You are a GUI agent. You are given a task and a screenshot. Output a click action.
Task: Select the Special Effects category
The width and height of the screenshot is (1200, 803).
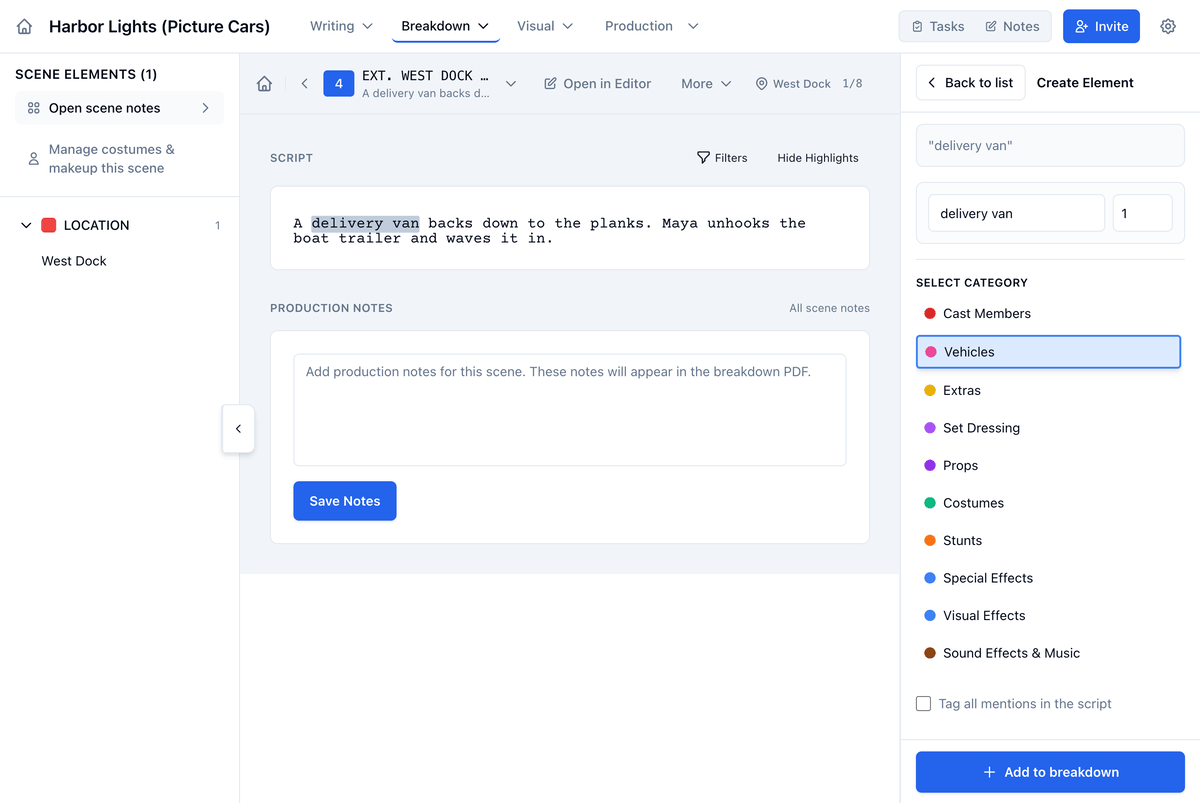coord(1048,578)
